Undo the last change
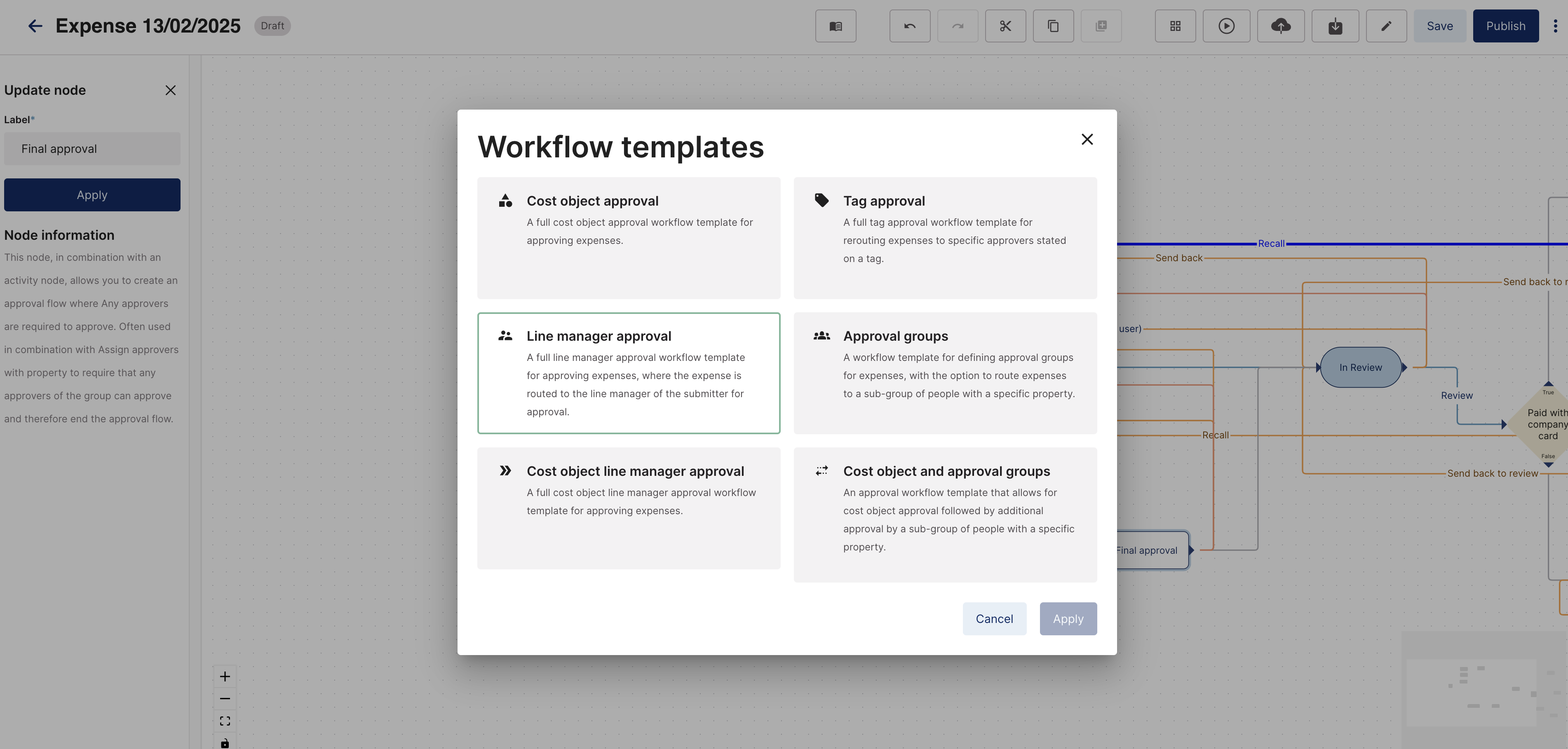Viewport: 1568px width, 749px height. (x=909, y=26)
